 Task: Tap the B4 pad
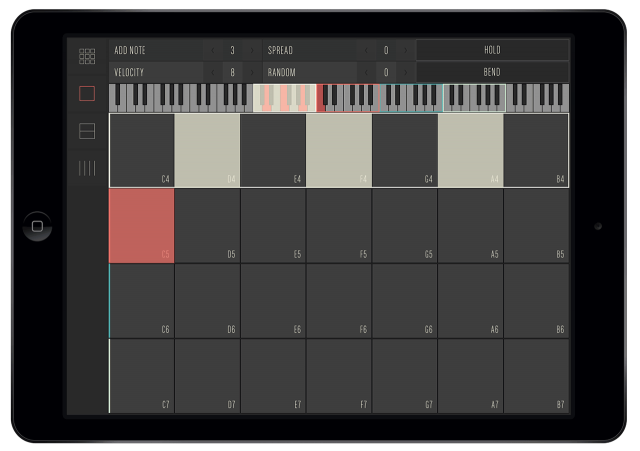click(x=536, y=151)
